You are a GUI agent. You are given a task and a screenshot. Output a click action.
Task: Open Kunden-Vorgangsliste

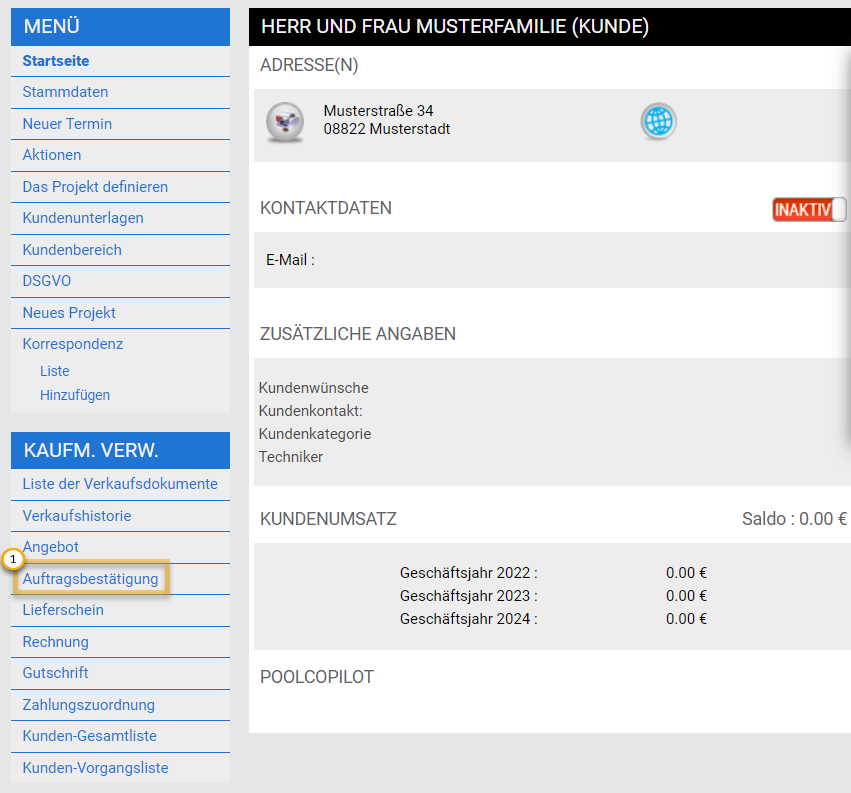(96, 768)
